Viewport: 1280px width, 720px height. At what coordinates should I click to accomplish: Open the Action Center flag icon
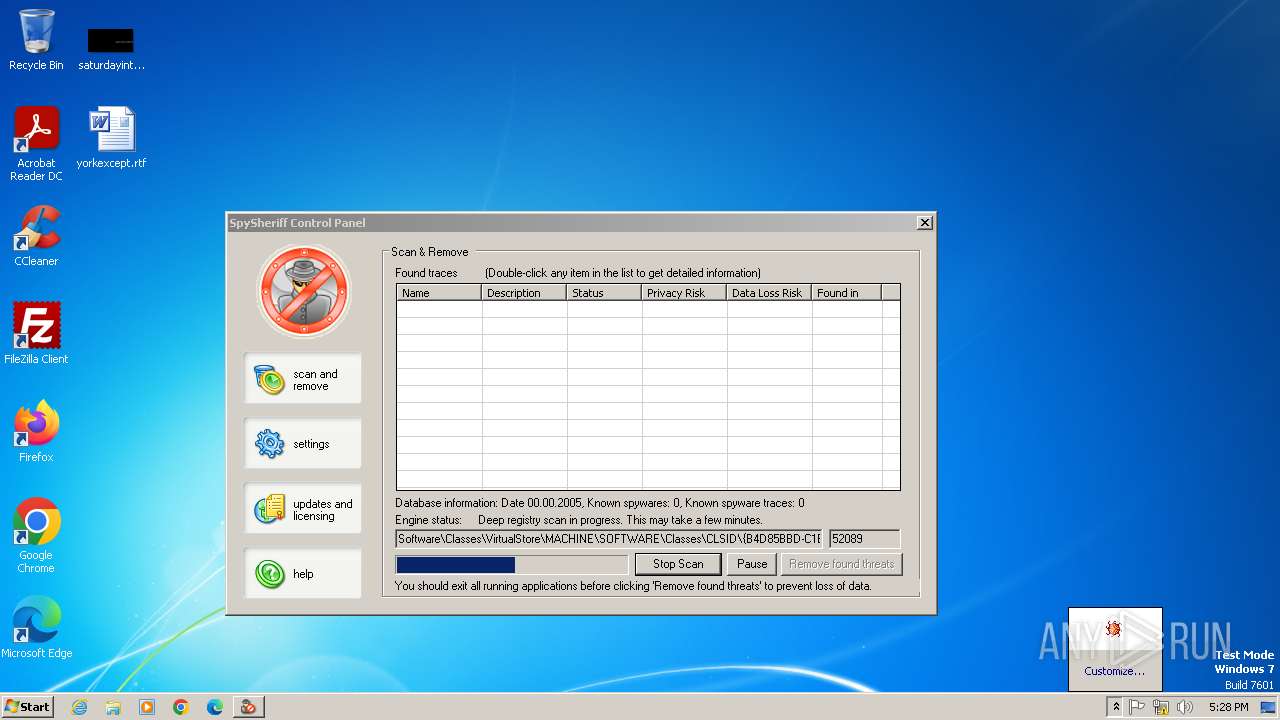point(1137,707)
